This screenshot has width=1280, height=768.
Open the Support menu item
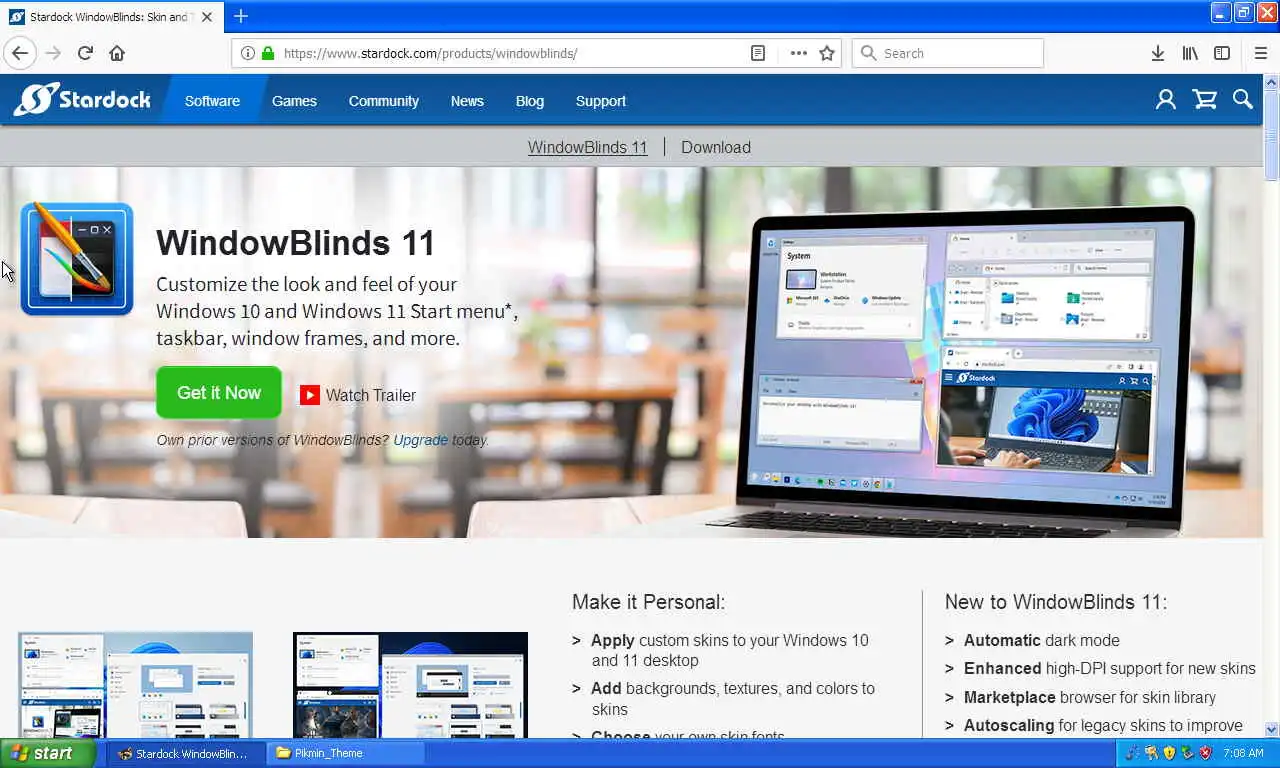(x=601, y=101)
